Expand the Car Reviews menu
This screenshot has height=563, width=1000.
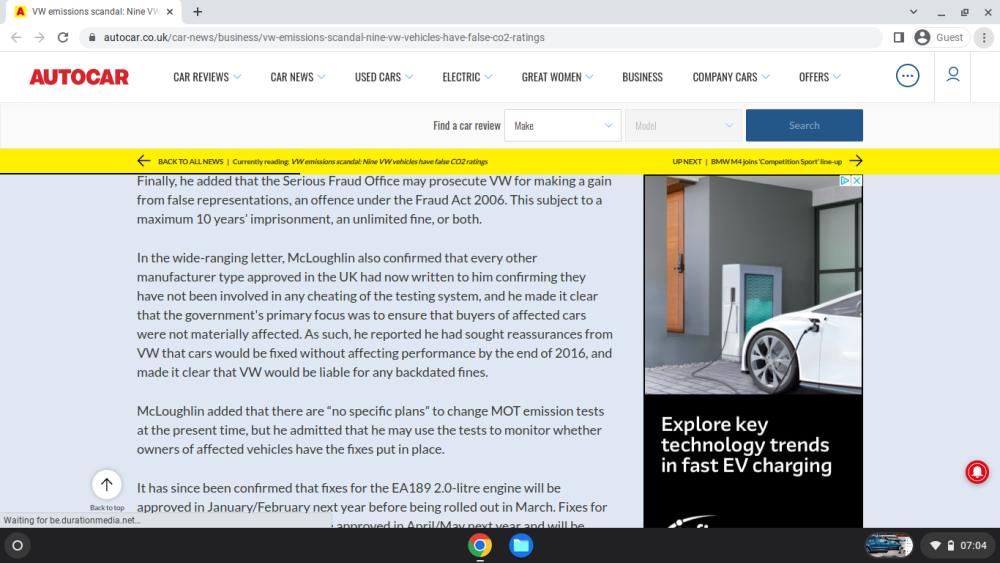pos(207,77)
